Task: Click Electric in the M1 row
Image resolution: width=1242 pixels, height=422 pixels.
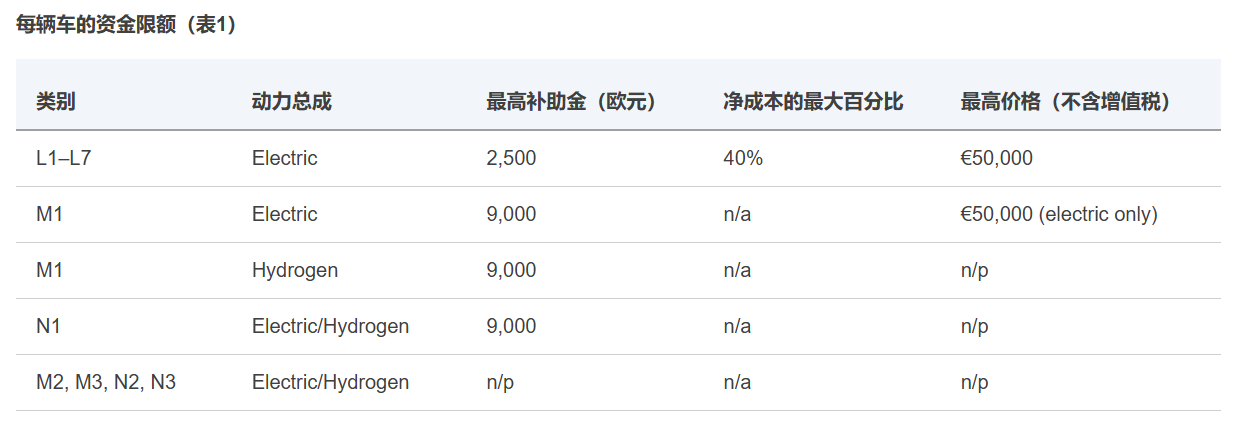Action: (x=285, y=214)
